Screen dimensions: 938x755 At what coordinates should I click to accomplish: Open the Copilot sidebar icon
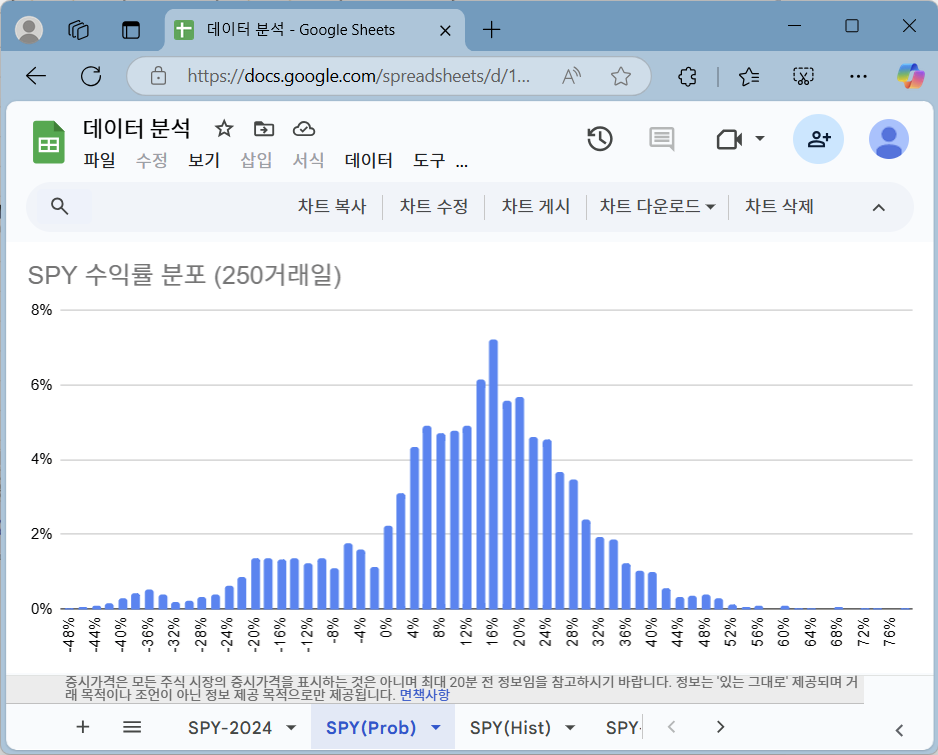(x=910, y=76)
